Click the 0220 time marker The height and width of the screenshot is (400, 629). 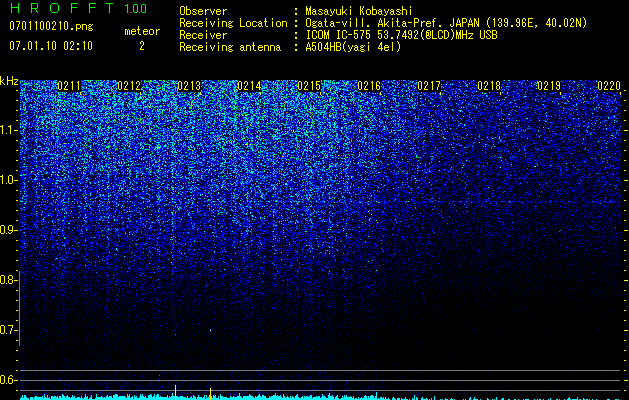coord(609,86)
